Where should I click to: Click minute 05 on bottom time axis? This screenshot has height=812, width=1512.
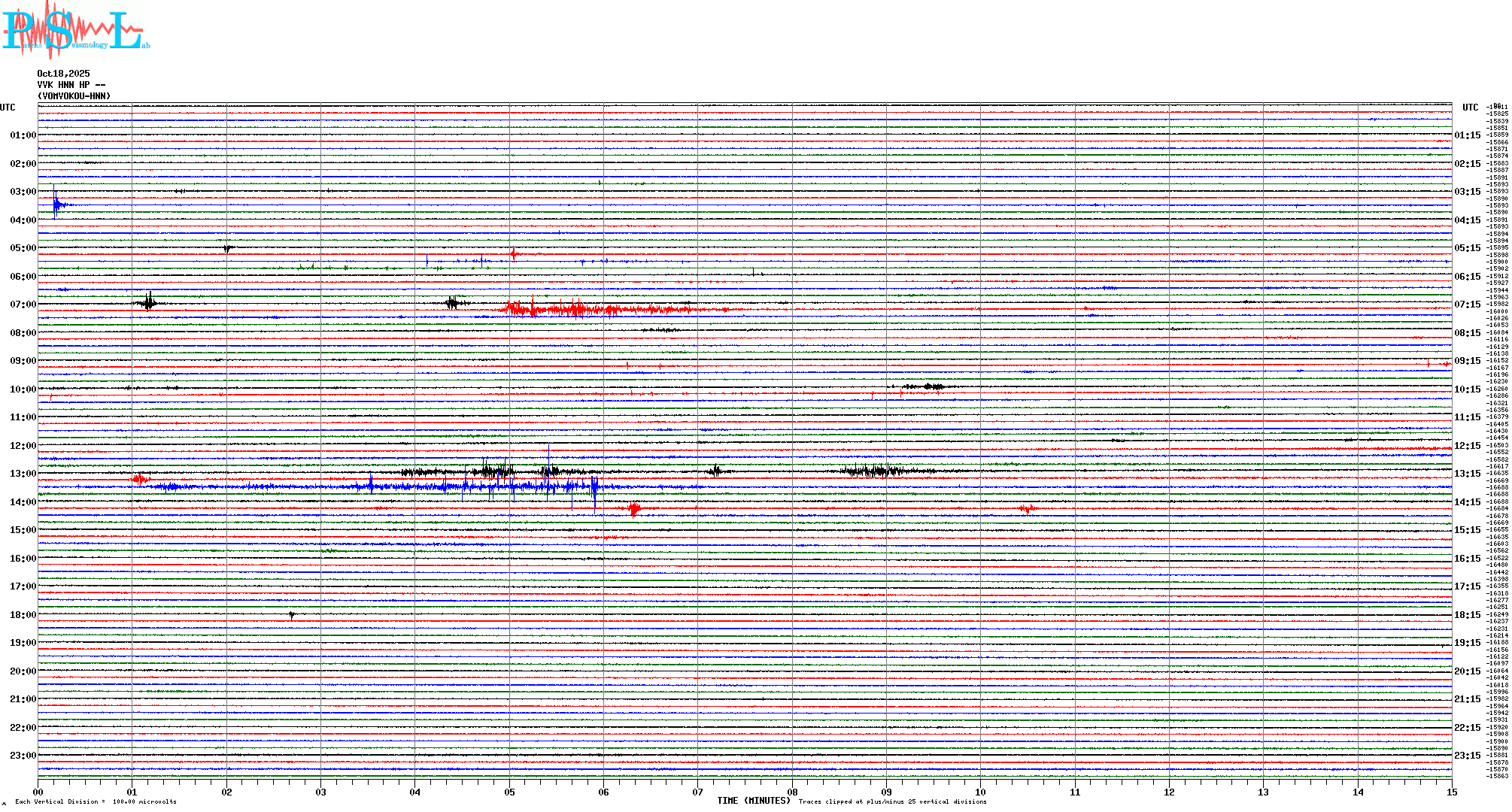coord(509,792)
